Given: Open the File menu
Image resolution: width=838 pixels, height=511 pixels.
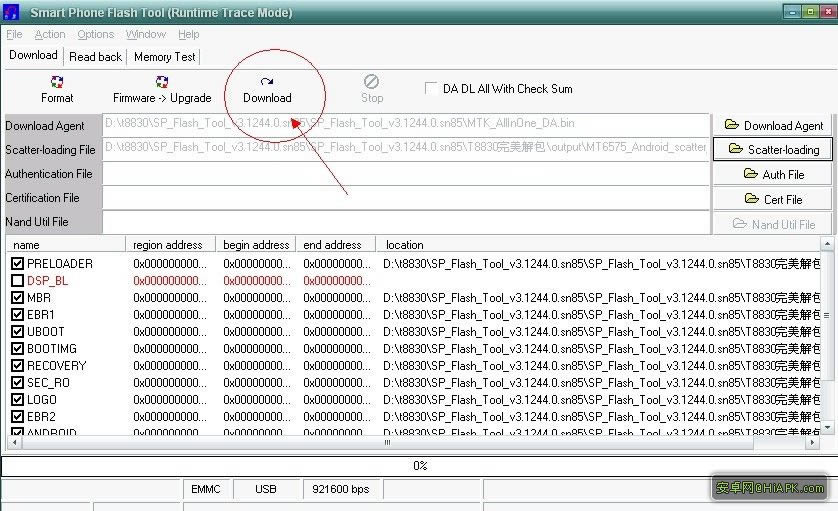Looking at the screenshot, I should (x=14, y=34).
